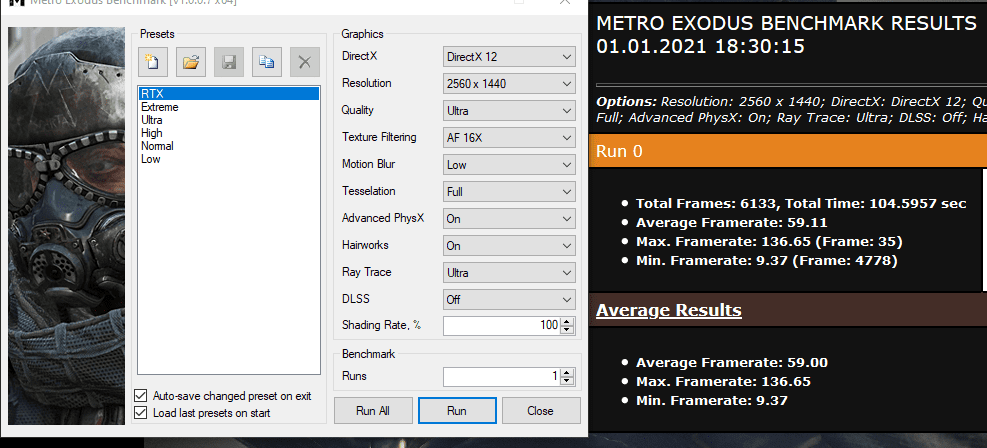Screen dimensions: 987x448
Task: Choose the Low preset
Action: tap(150, 159)
